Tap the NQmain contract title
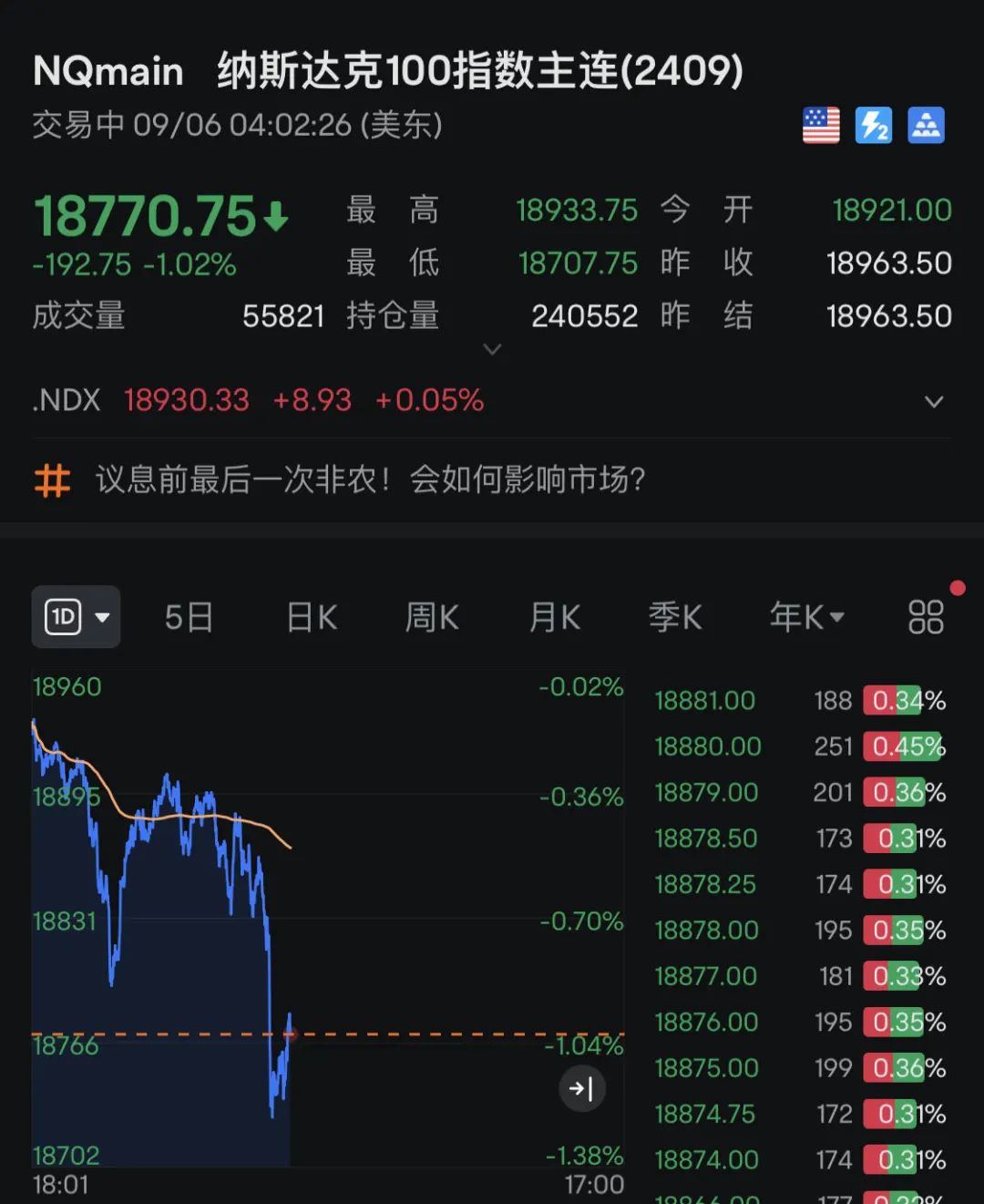 (388, 71)
